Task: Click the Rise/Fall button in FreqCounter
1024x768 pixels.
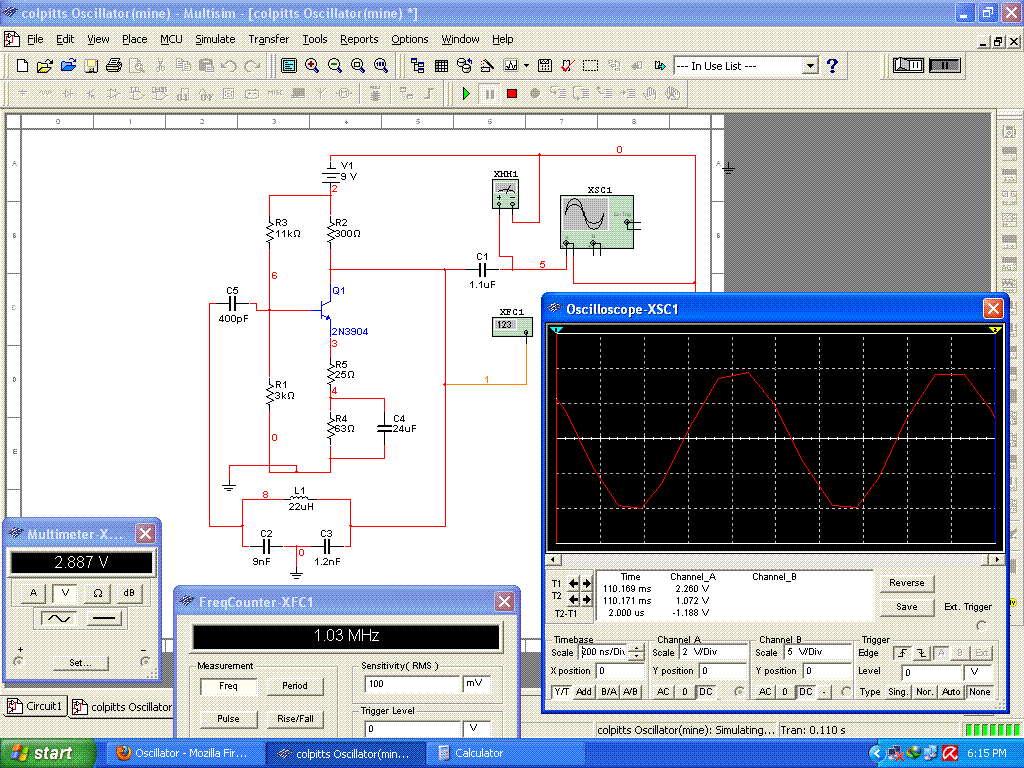Action: coord(295,719)
